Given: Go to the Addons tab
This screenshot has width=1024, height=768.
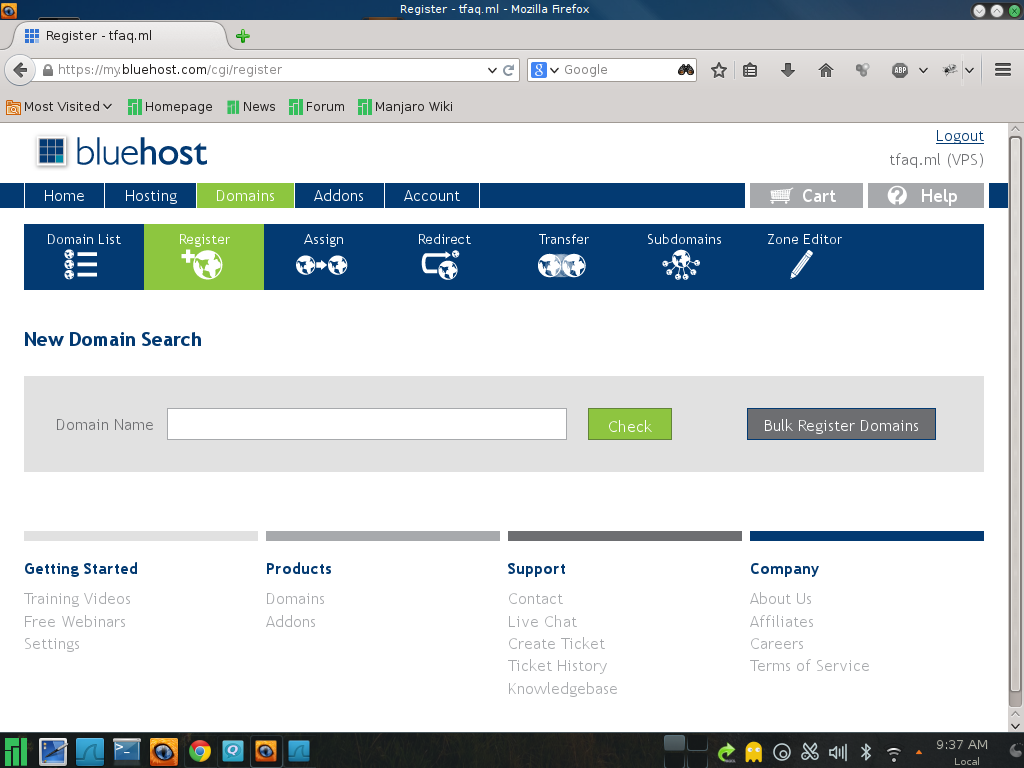Looking at the screenshot, I should point(338,196).
